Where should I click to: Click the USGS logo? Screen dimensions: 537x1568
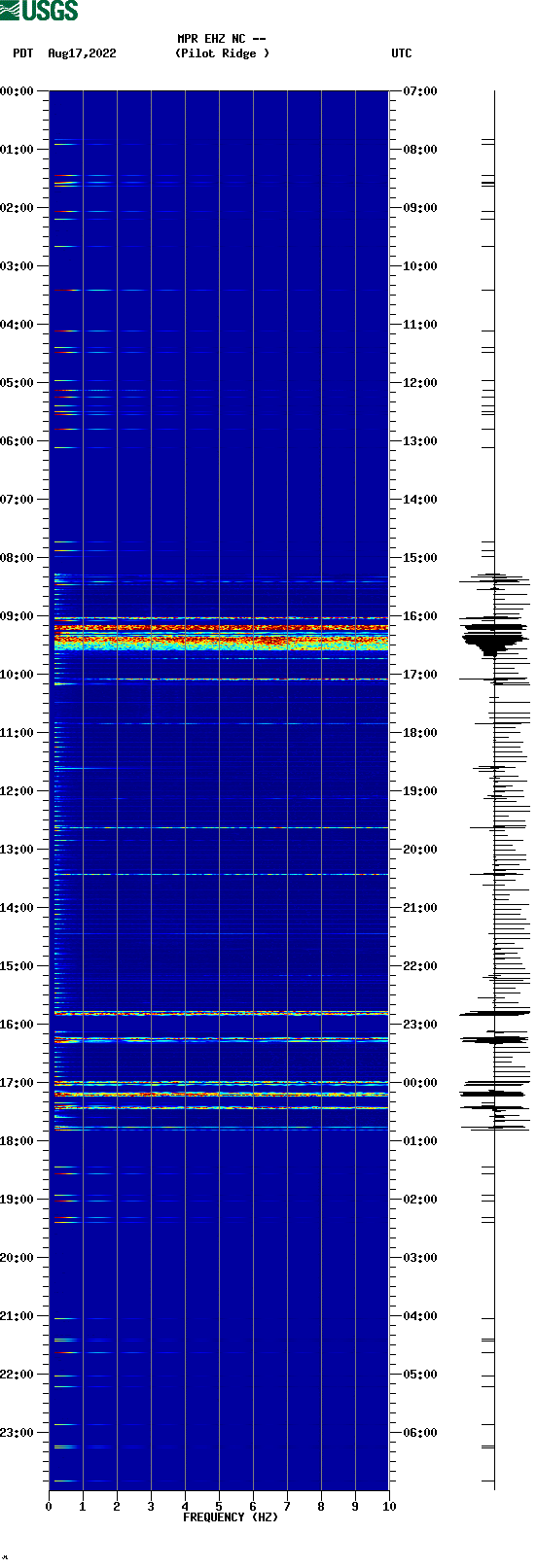pyautogui.click(x=39, y=11)
